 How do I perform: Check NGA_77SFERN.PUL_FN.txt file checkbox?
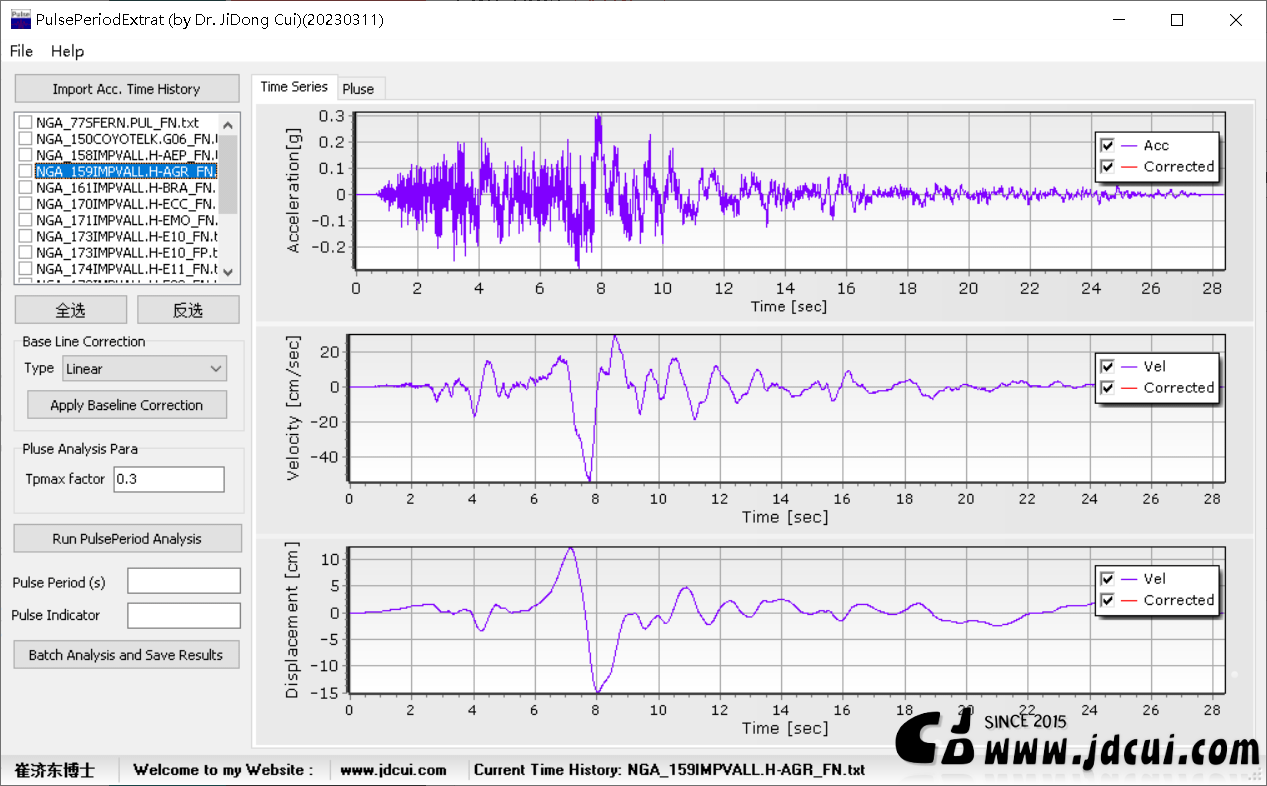coord(26,123)
